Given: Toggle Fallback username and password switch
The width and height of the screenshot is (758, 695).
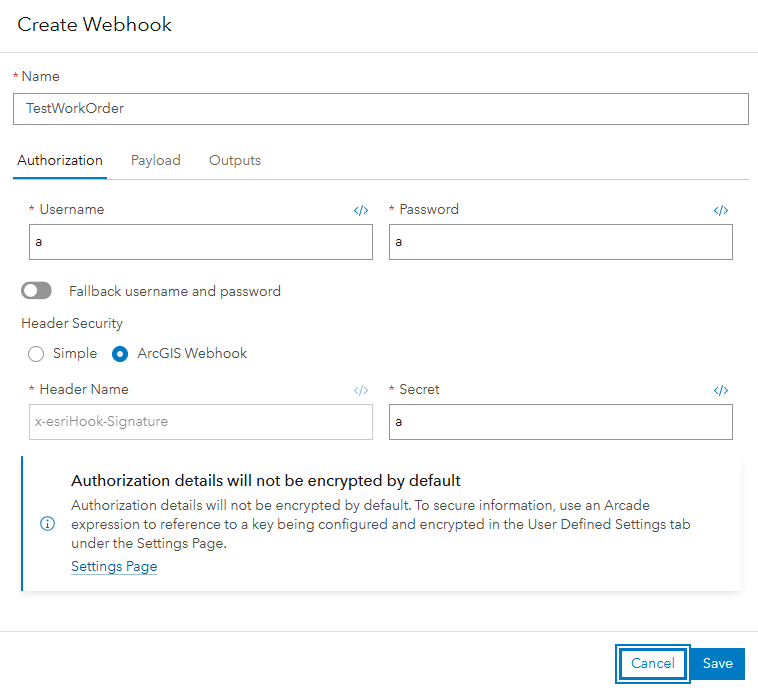Looking at the screenshot, I should point(37,291).
